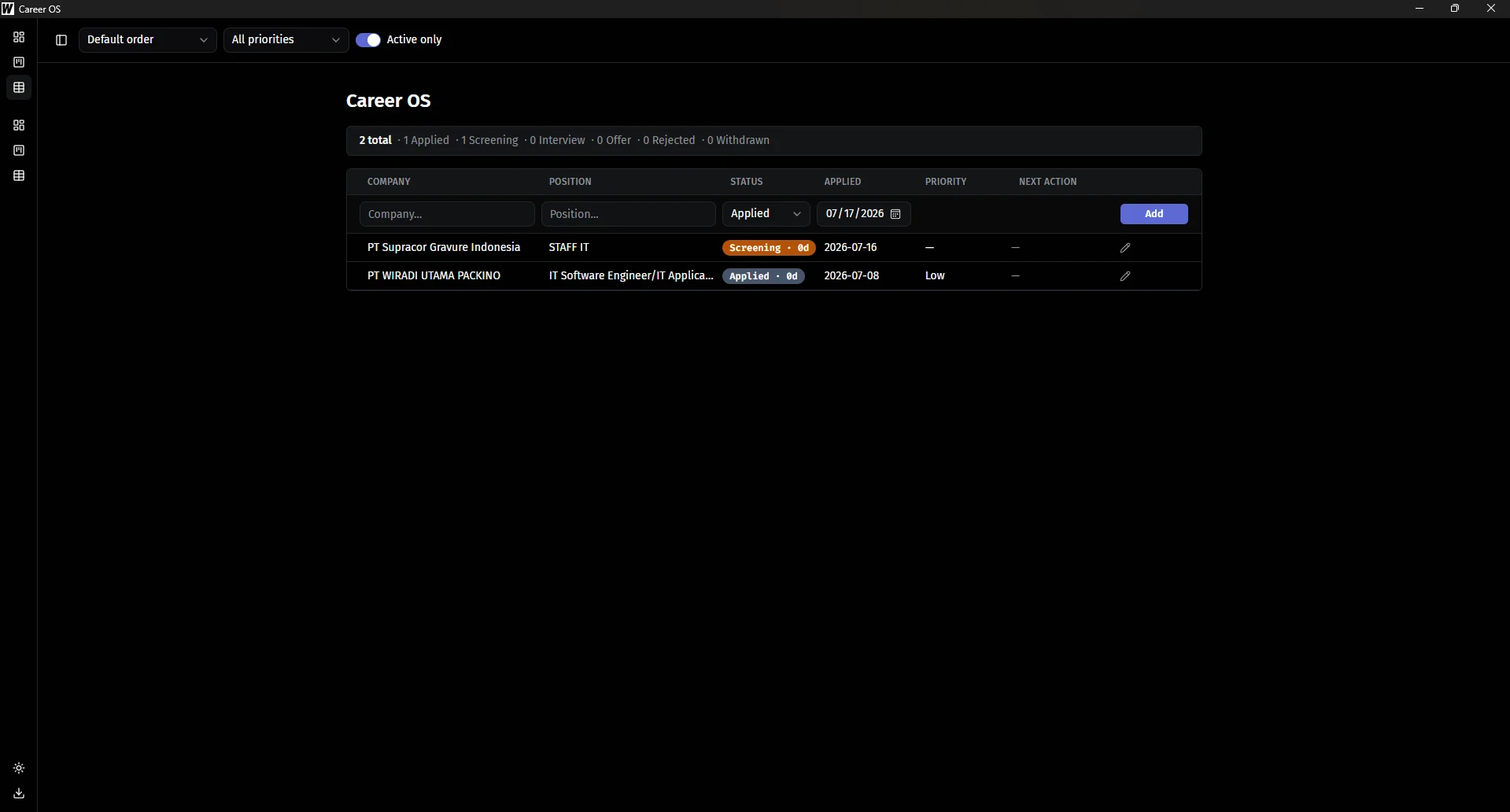The image size is (1510, 812).
Task: Click the sun theme icon in sidebar
Action: (19, 768)
